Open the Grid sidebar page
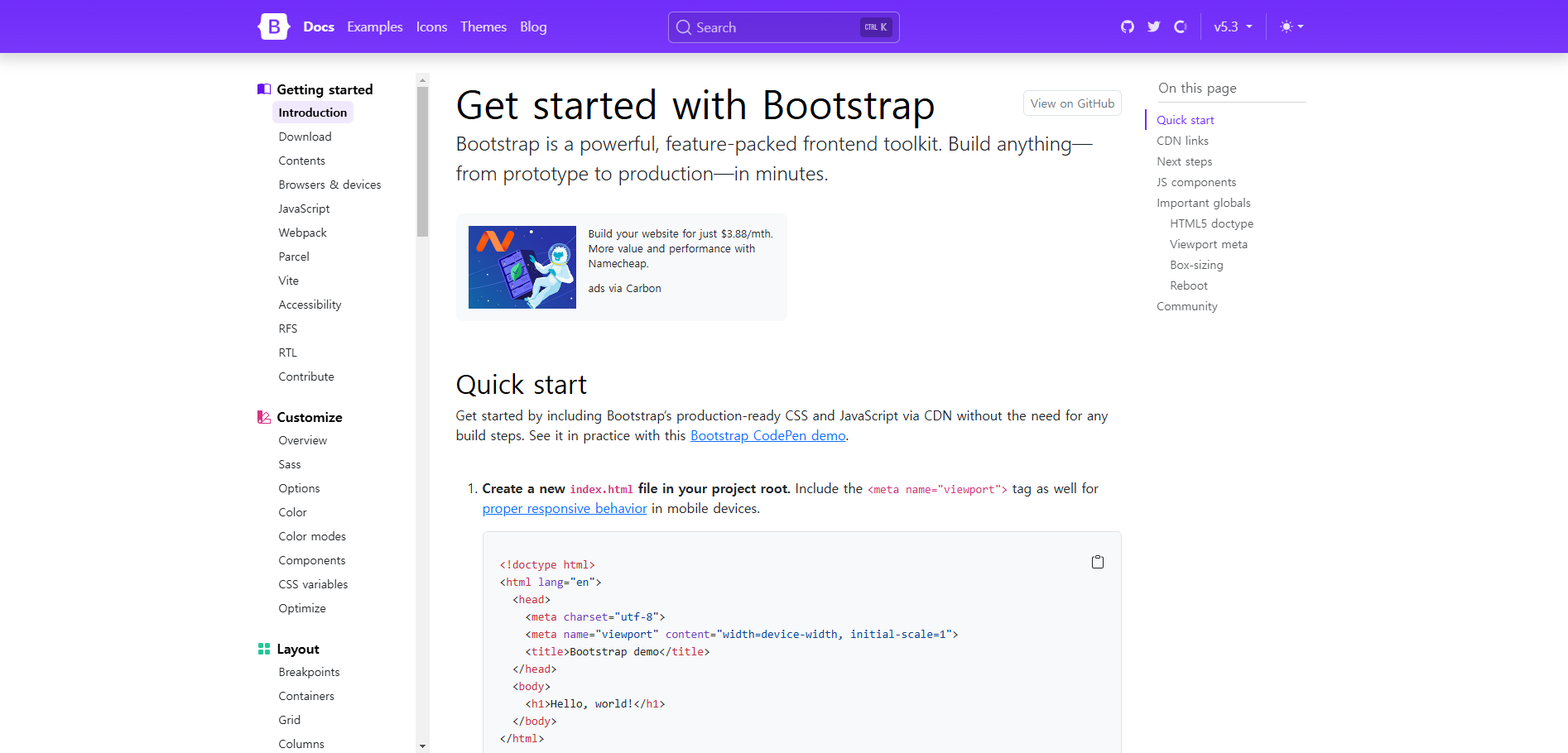 pos(290,720)
